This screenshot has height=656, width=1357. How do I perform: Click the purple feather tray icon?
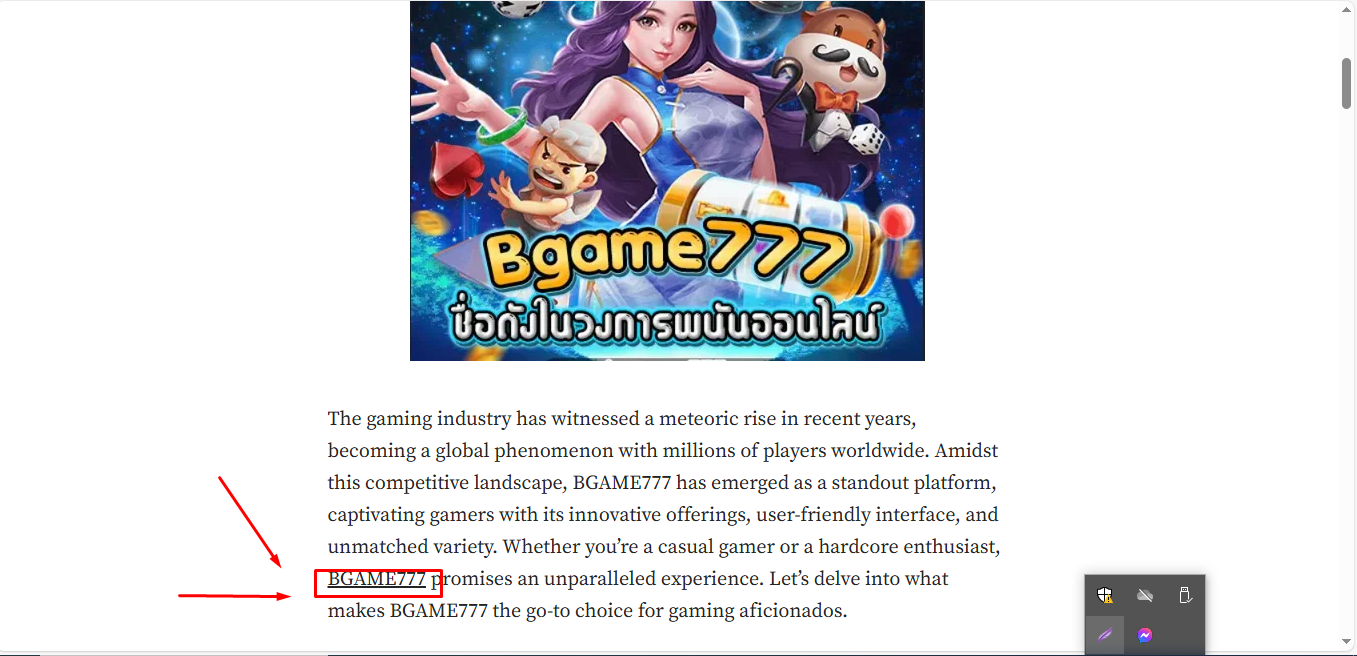[x=1105, y=635]
